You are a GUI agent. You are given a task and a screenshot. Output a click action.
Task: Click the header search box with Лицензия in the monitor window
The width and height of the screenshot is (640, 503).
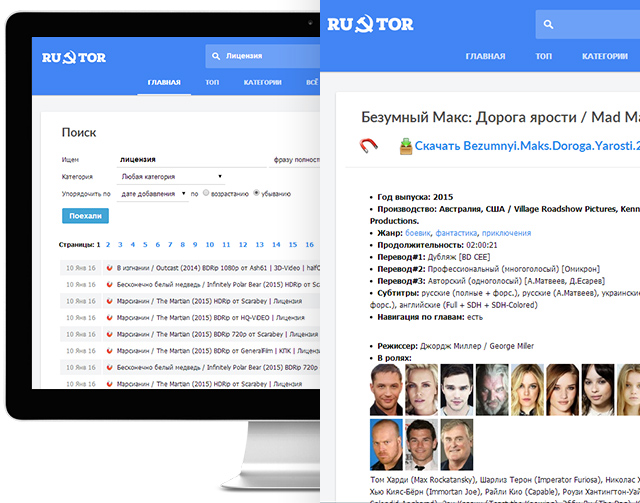[x=262, y=56]
